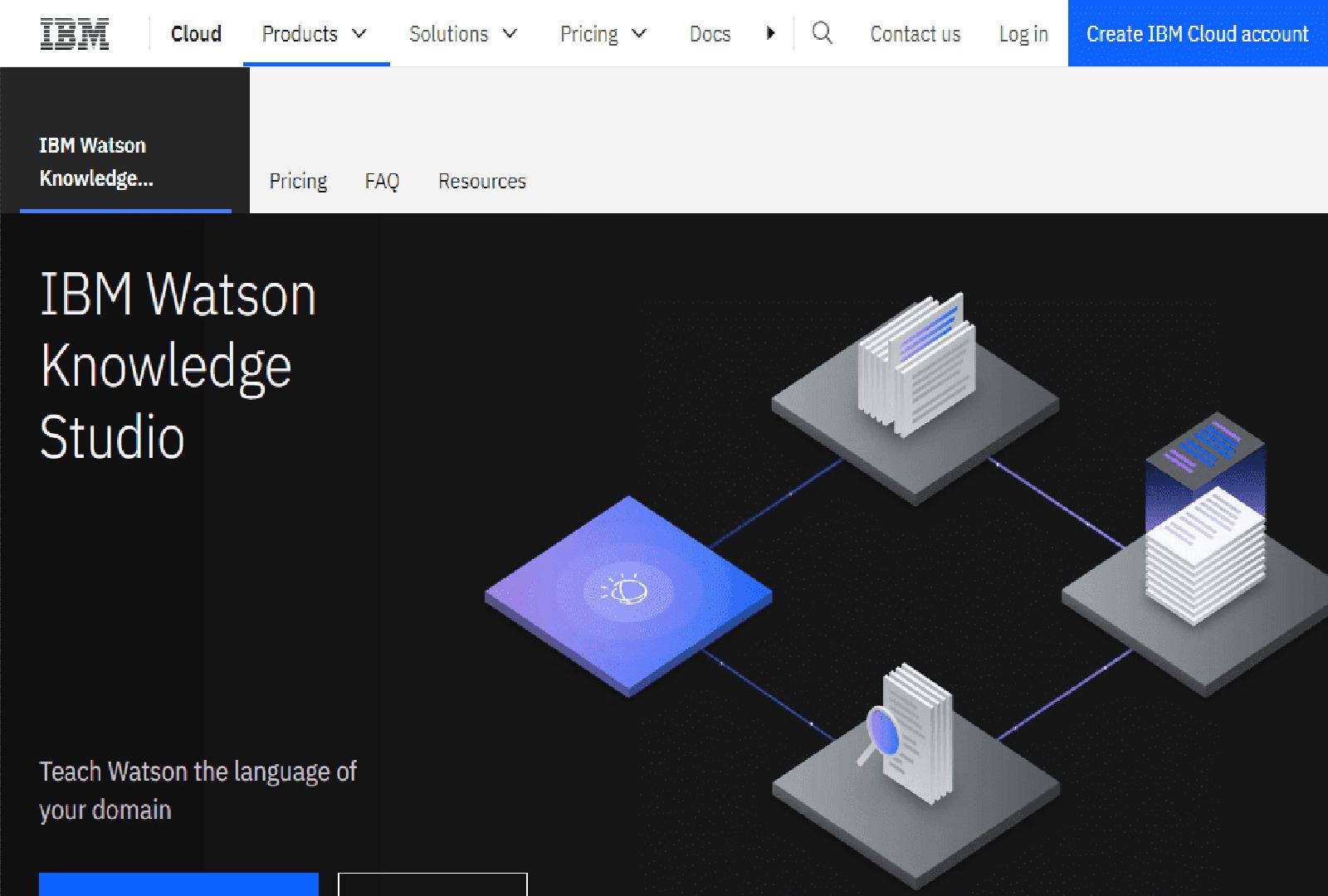Open the Contact us page
1328x896 pixels.
(915, 34)
